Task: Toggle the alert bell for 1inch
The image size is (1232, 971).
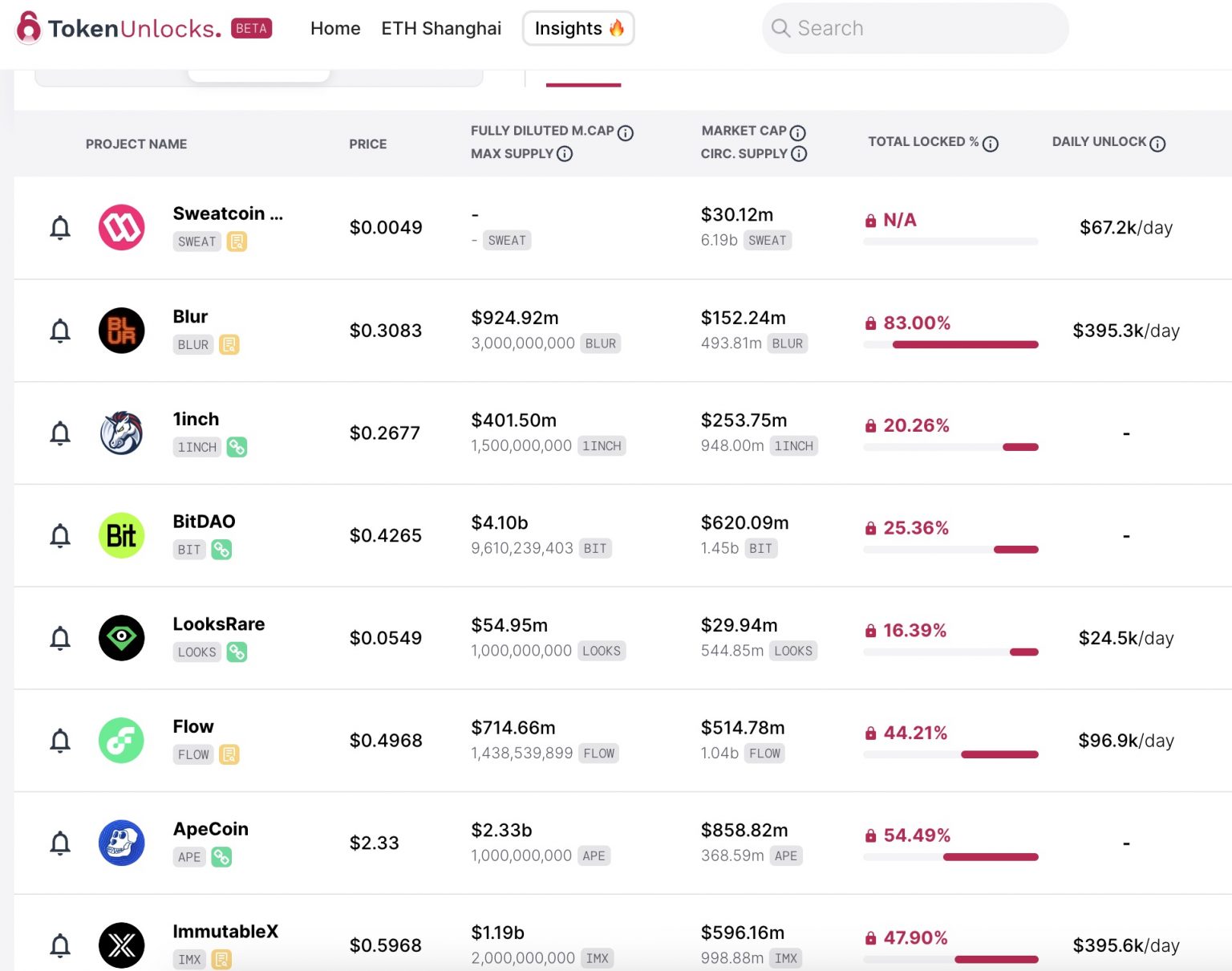Action: (60, 433)
